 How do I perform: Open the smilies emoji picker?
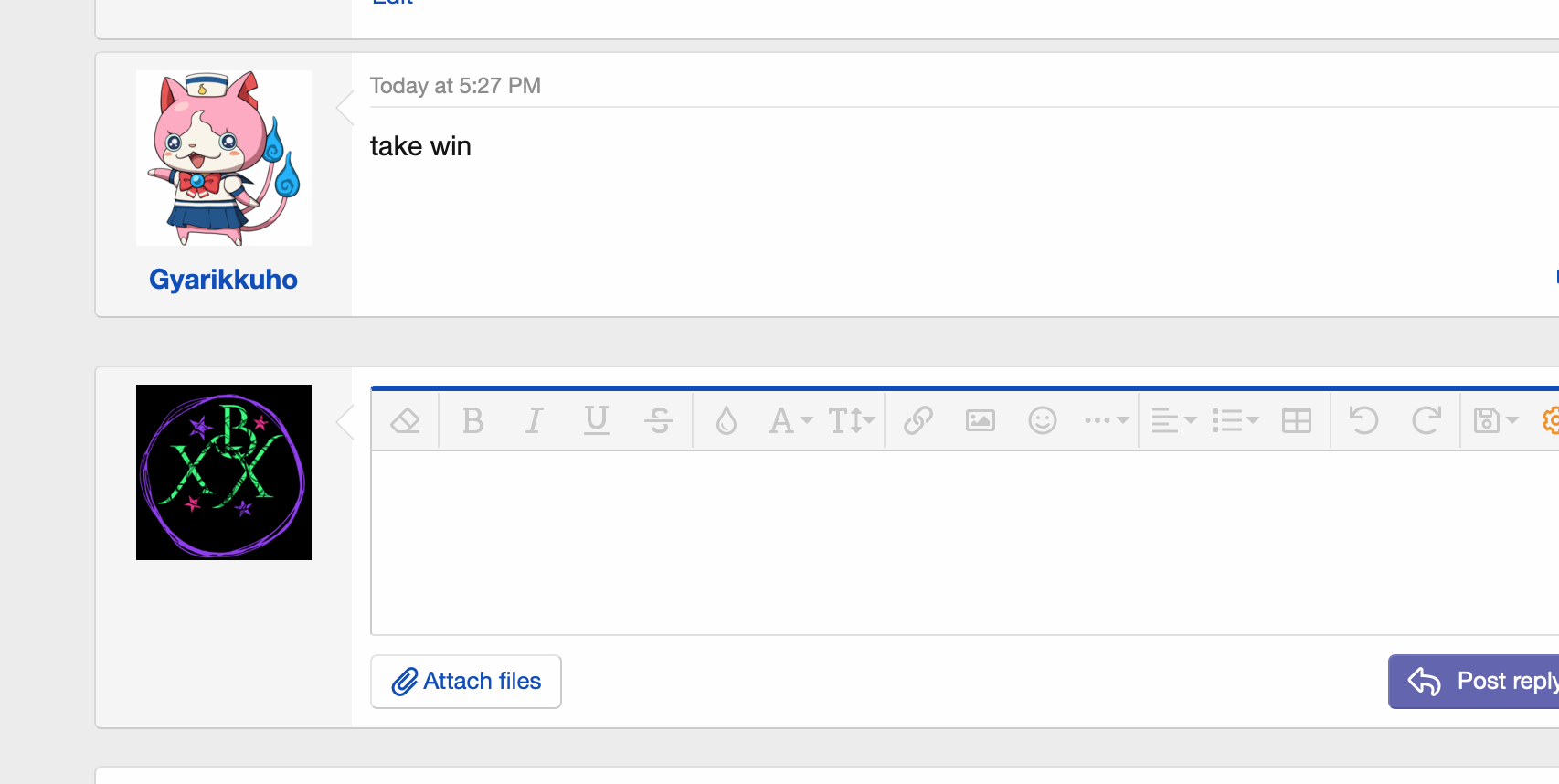coord(1043,421)
